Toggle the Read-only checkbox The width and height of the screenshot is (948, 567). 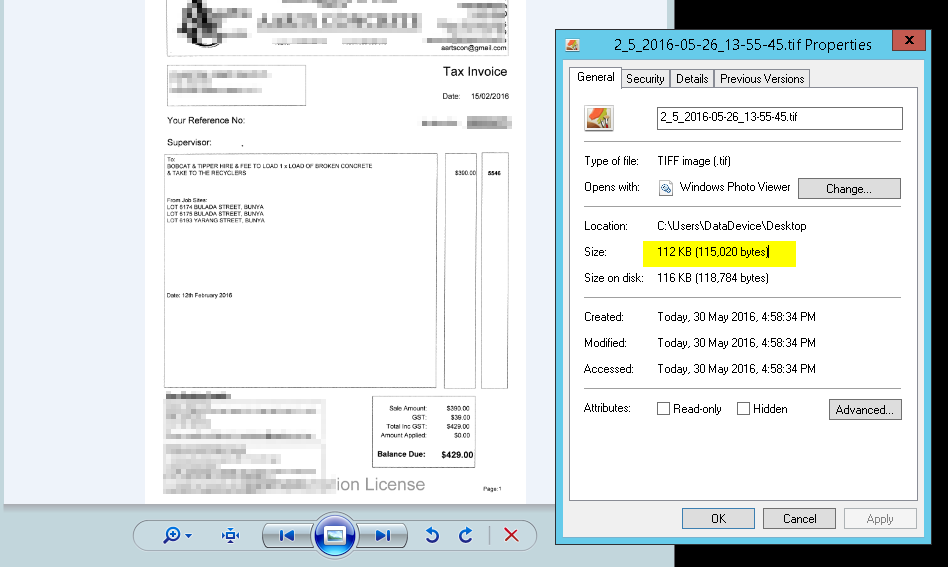click(663, 409)
